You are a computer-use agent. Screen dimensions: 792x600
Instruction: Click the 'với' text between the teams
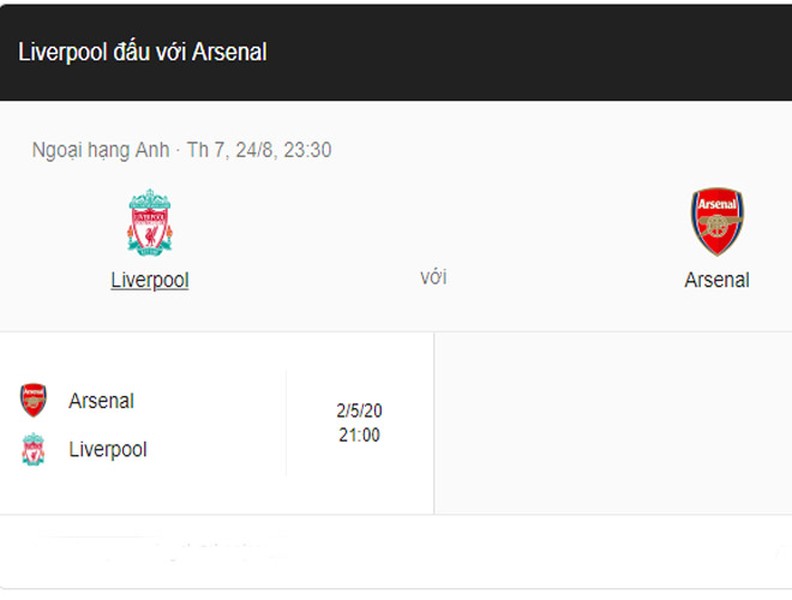[x=433, y=277]
